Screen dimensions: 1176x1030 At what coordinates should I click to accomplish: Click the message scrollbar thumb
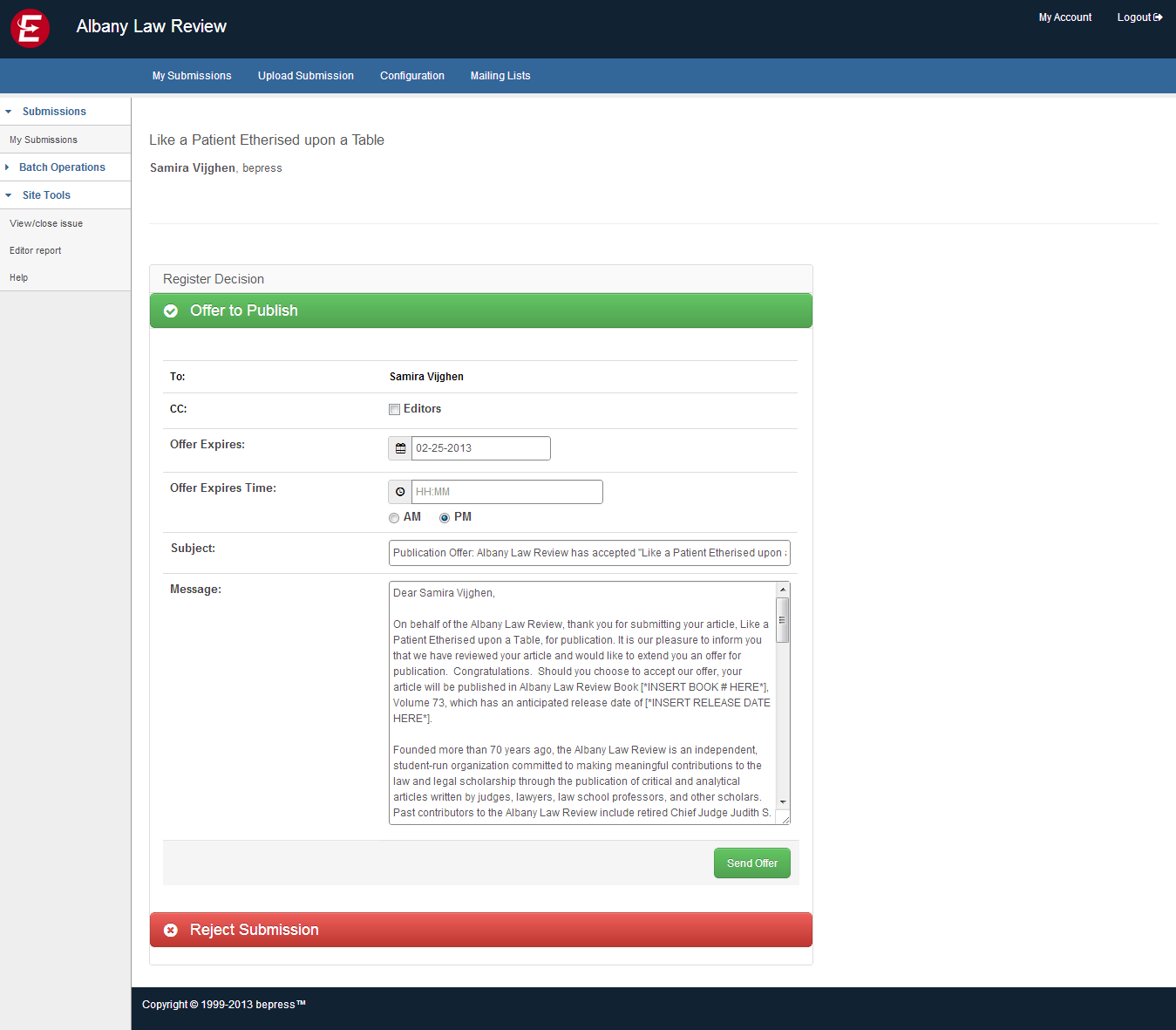click(783, 620)
